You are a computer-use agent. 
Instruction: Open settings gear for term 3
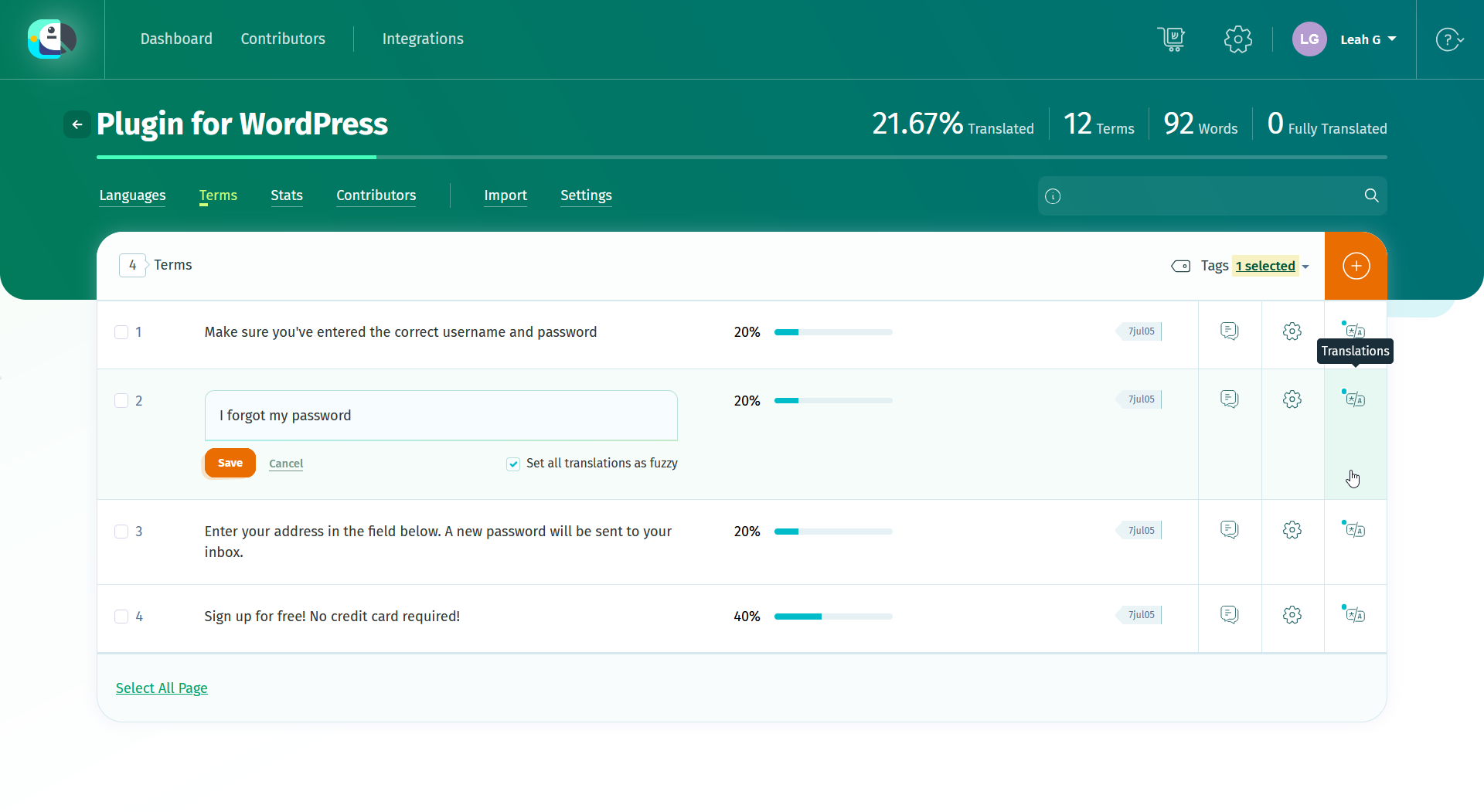click(x=1292, y=530)
